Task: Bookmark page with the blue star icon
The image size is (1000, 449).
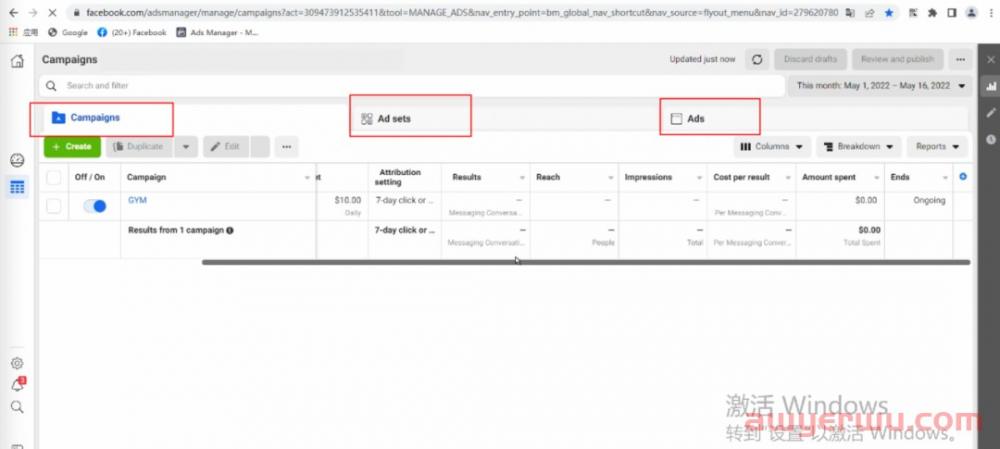Action: [x=889, y=13]
